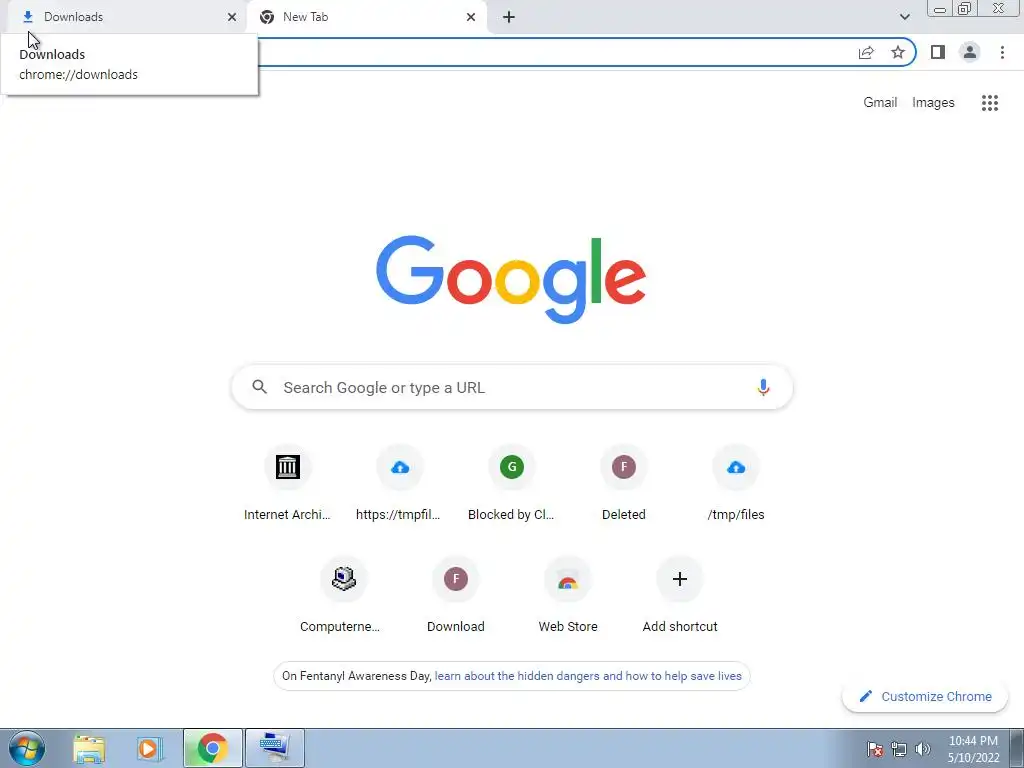
Task: Open Windows Explorer from taskbar
Action: (89, 748)
